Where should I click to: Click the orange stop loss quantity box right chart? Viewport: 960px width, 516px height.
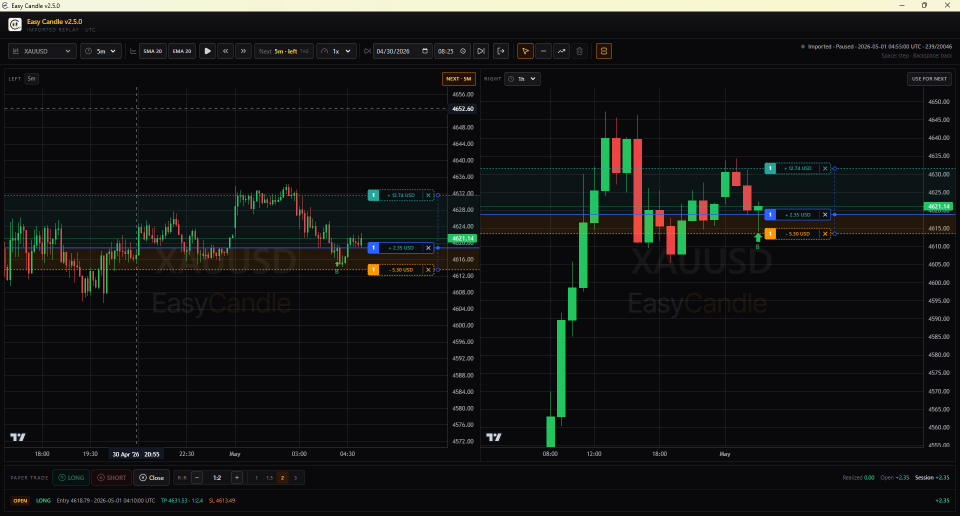tap(770, 234)
